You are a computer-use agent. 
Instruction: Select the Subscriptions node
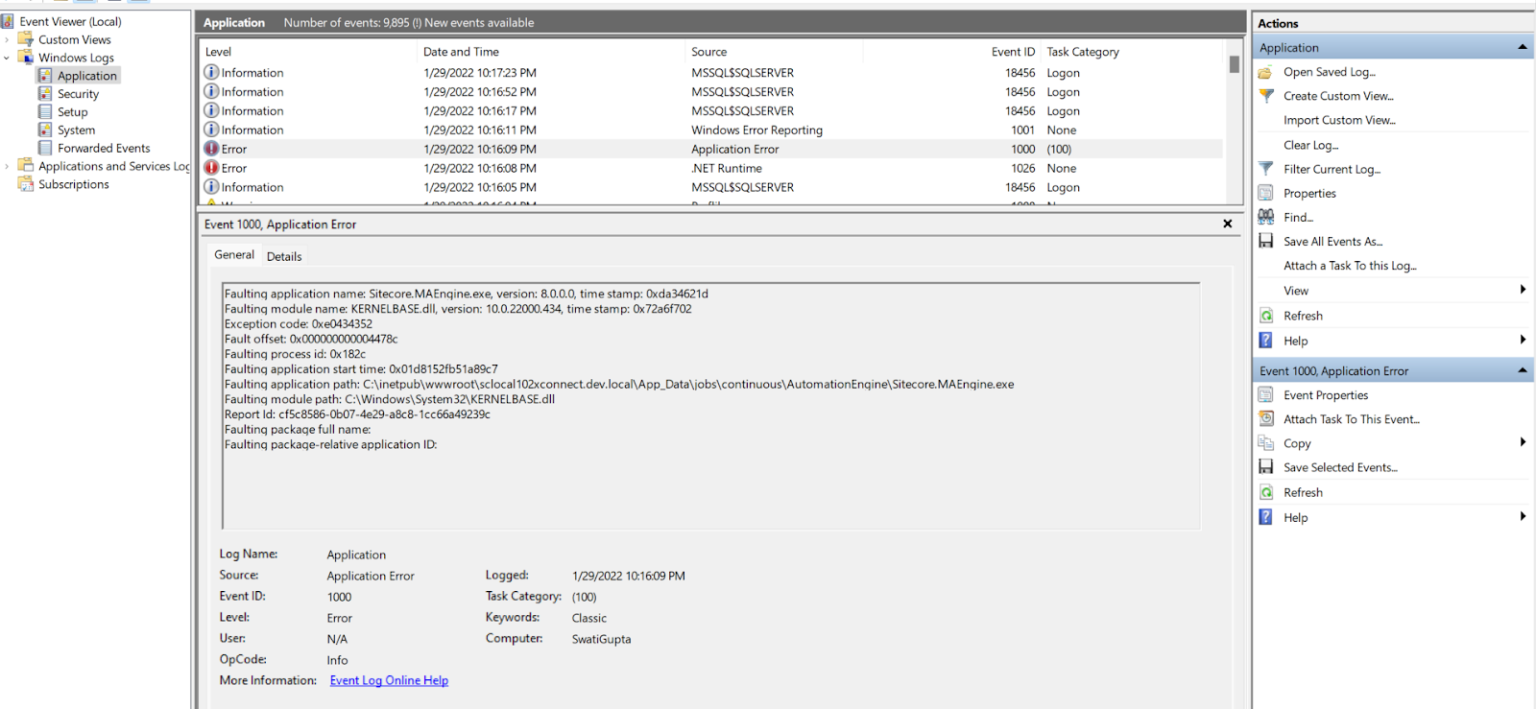tap(89, 184)
